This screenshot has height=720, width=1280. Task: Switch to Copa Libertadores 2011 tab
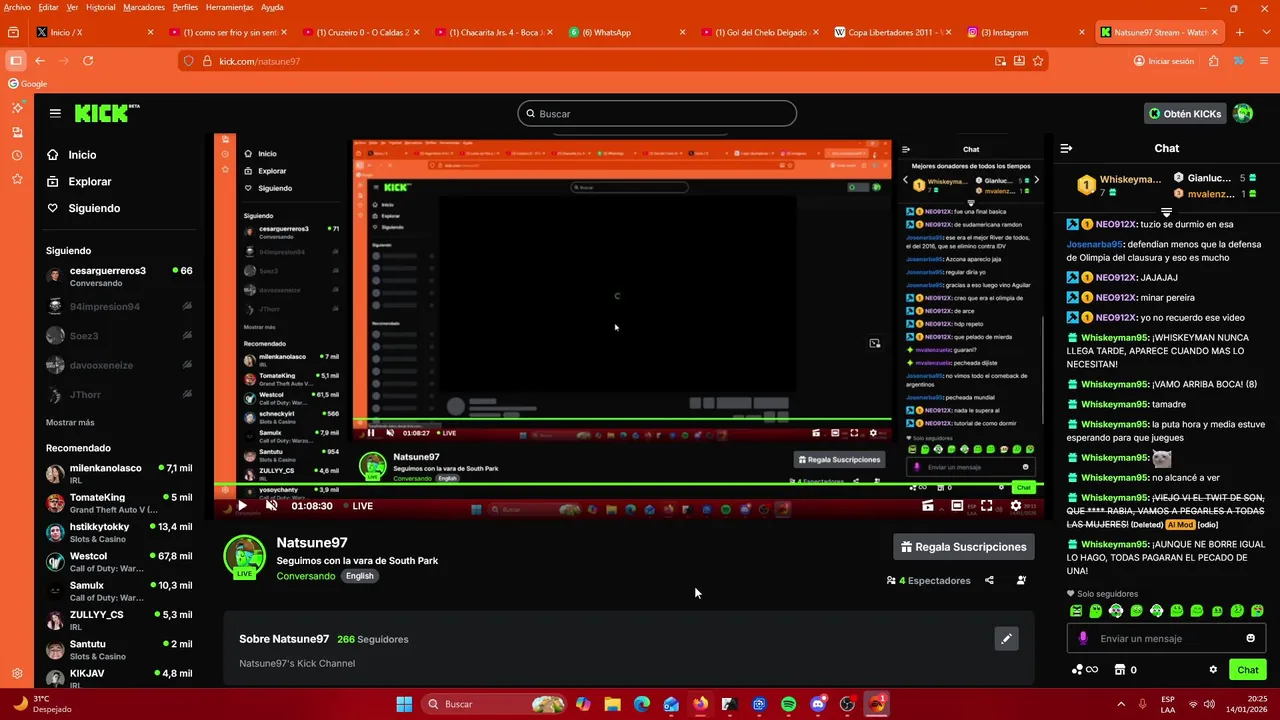pos(894,32)
